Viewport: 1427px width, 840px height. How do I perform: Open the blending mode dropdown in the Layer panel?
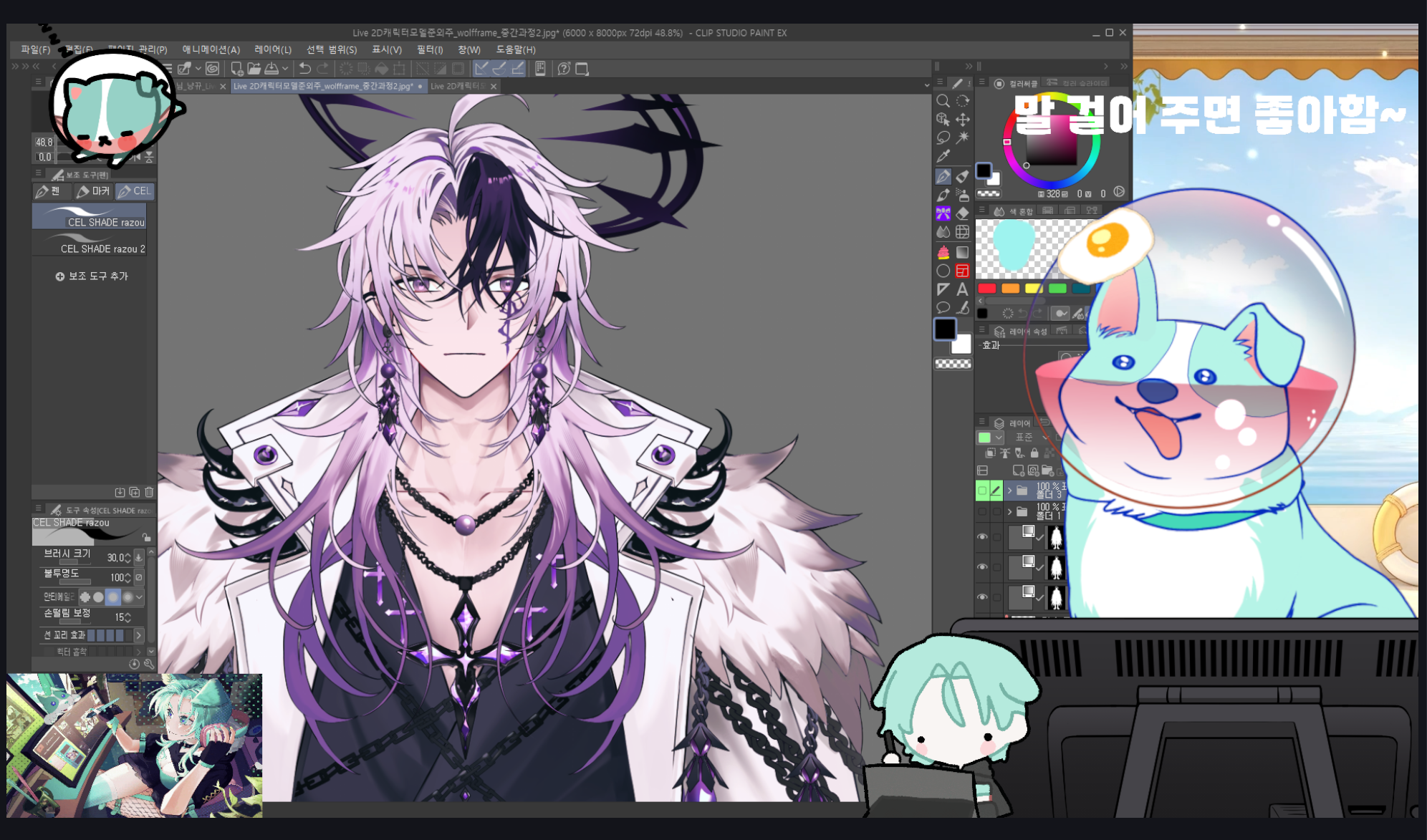click(x=1032, y=437)
